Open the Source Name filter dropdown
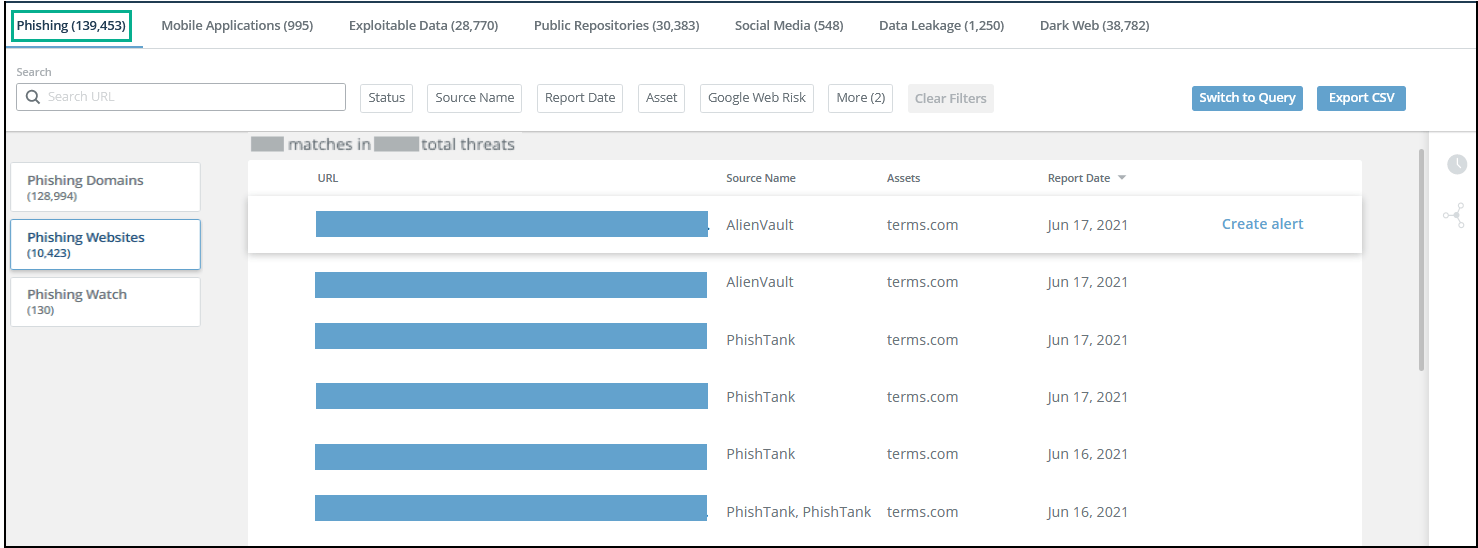Image resolution: width=1478 pixels, height=548 pixels. pyautogui.click(x=474, y=98)
